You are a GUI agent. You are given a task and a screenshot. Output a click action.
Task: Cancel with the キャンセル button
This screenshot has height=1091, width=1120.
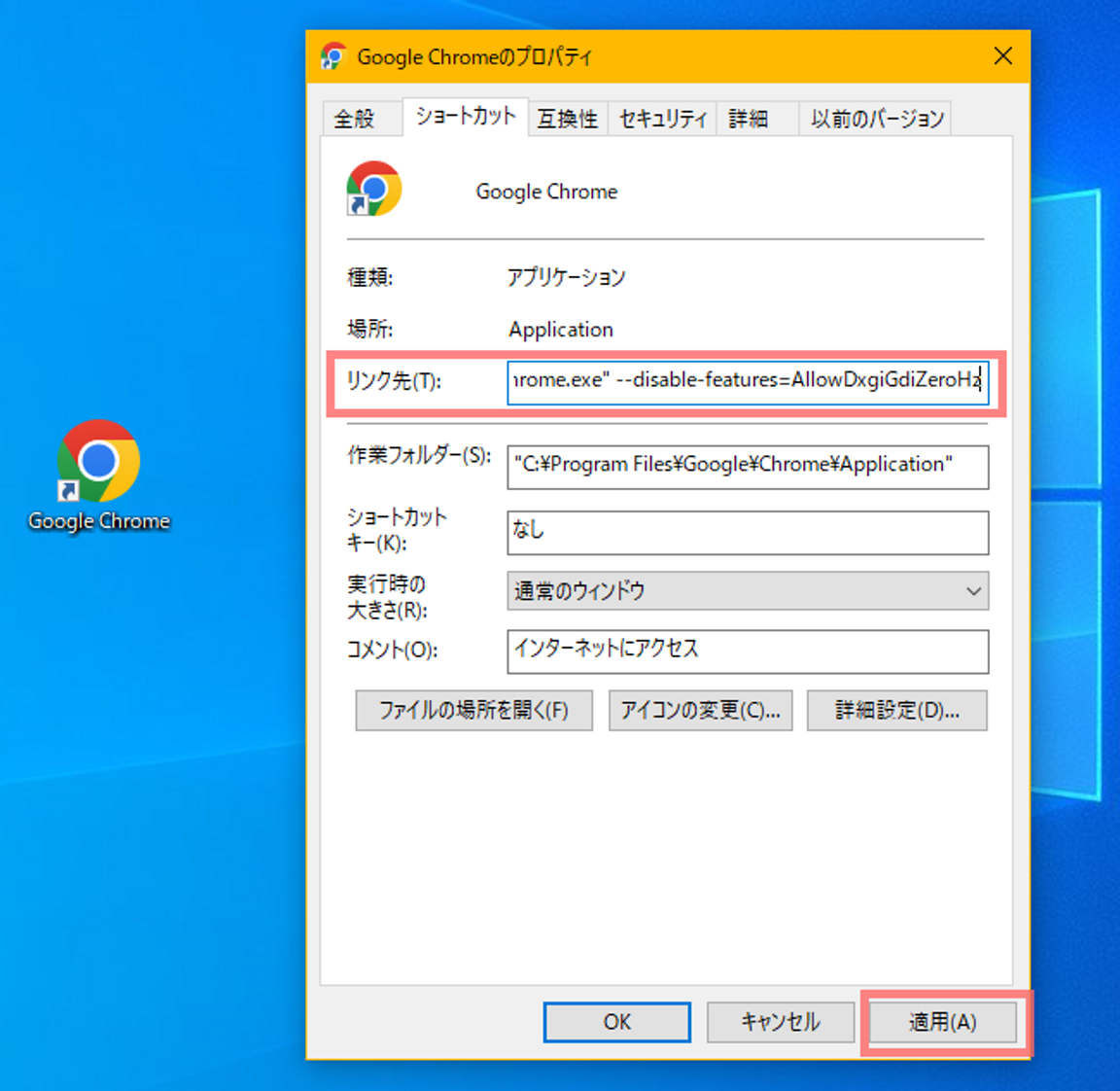(780, 1022)
